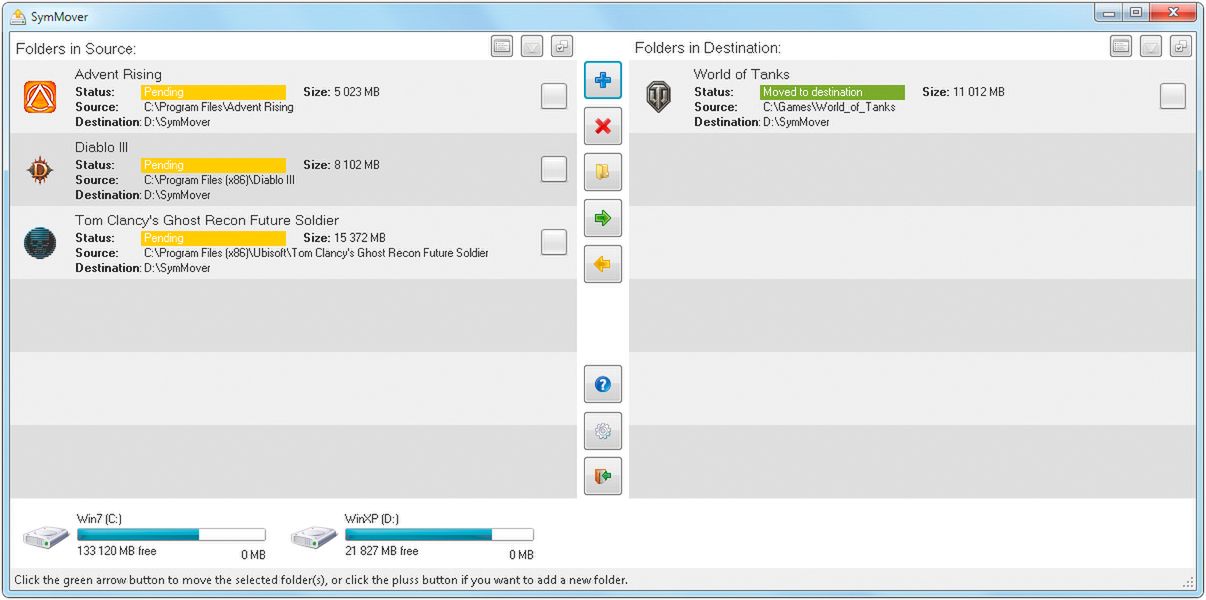Click the Advent Rising game icon
Screen dimensions: 1206x600
coord(40,97)
